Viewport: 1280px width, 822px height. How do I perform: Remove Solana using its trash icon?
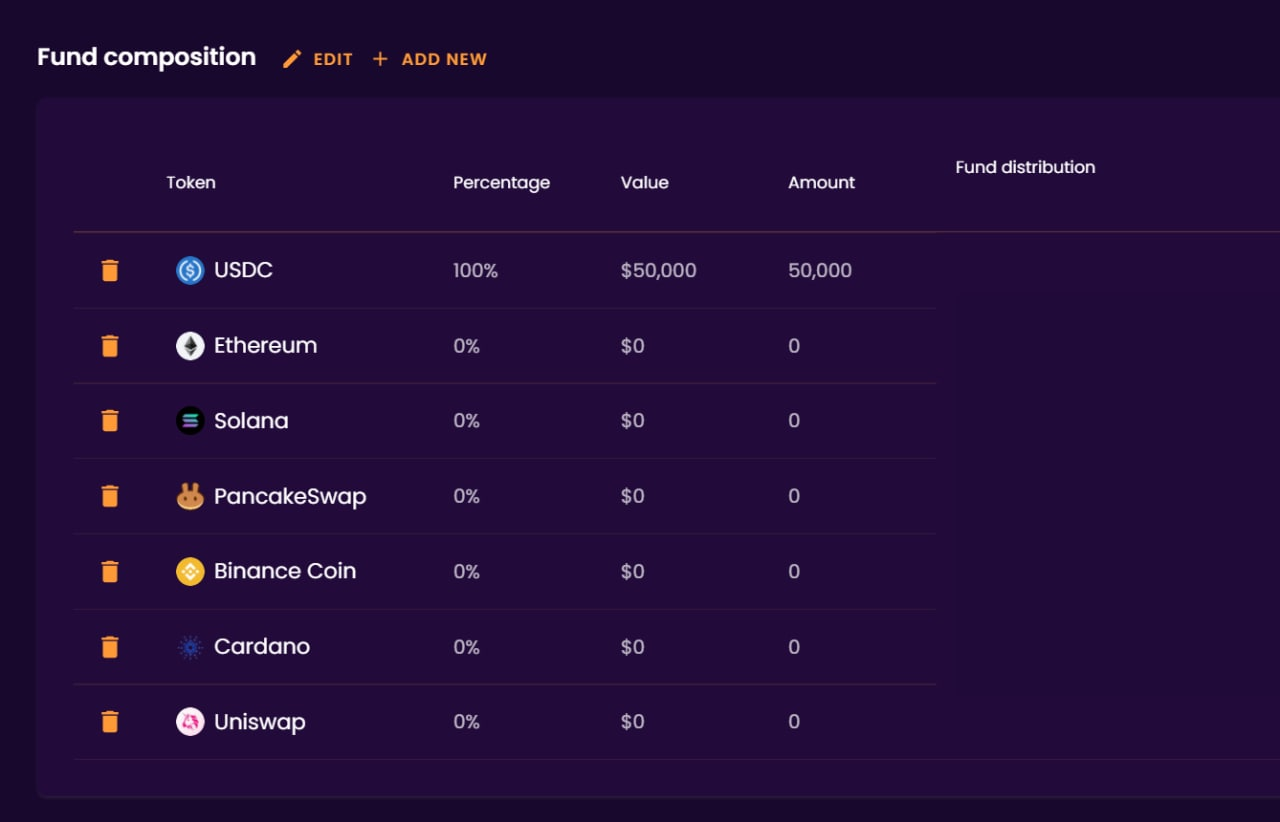tap(110, 421)
